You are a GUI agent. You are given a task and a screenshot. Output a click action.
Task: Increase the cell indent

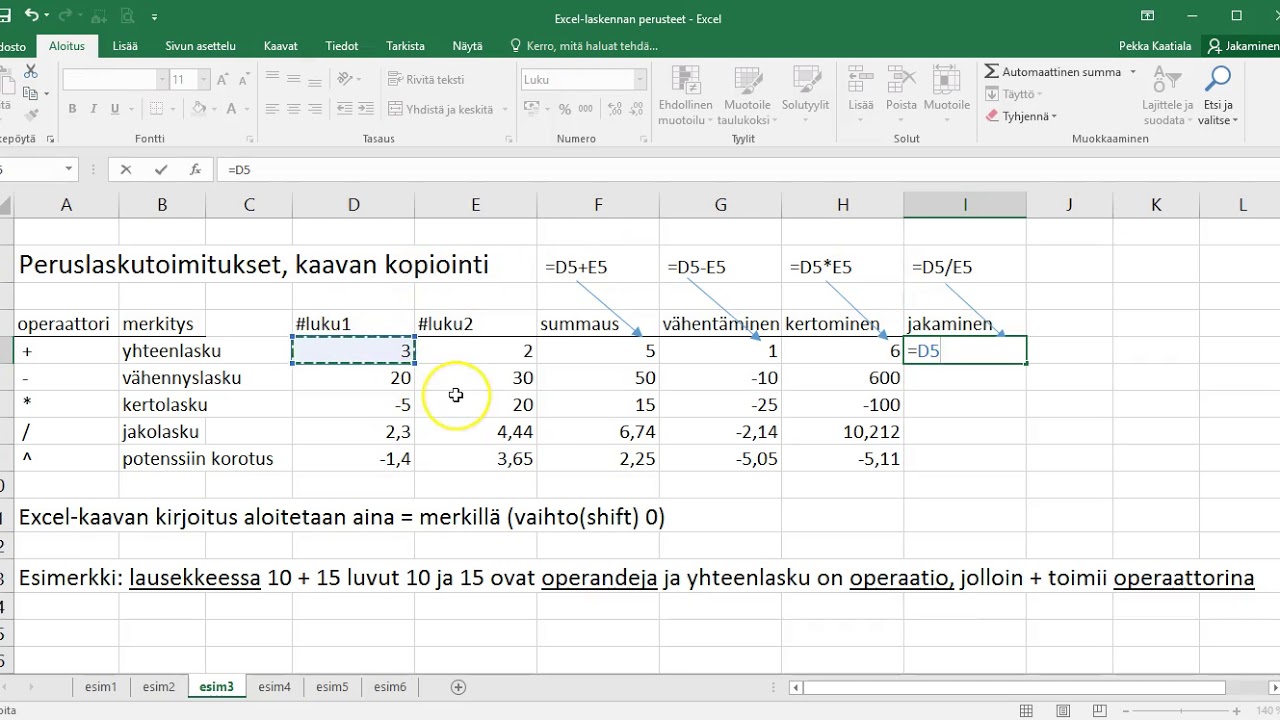368,109
